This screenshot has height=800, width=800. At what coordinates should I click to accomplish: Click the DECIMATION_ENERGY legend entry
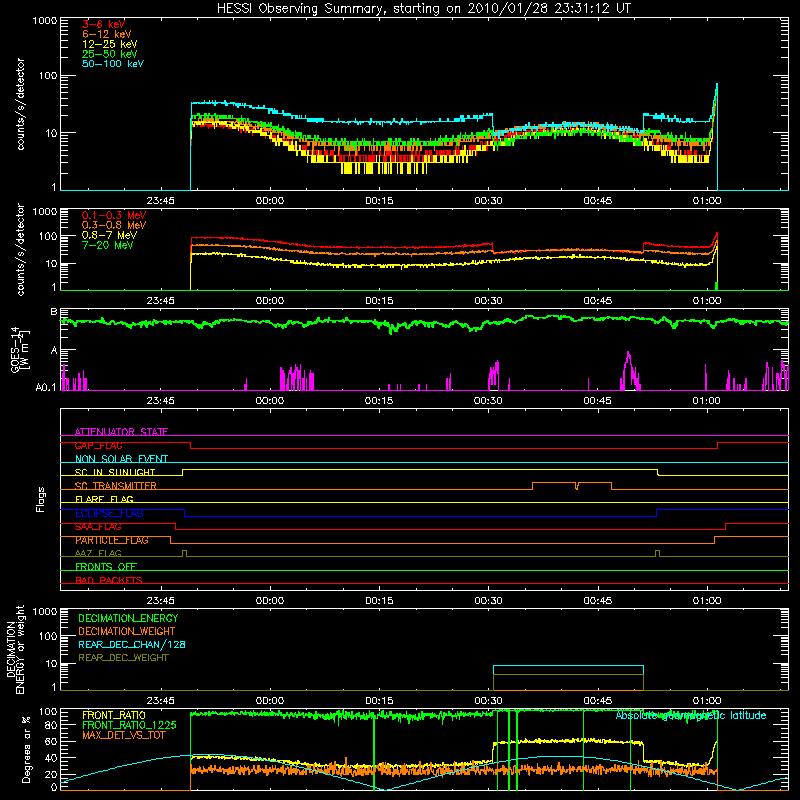(128, 618)
